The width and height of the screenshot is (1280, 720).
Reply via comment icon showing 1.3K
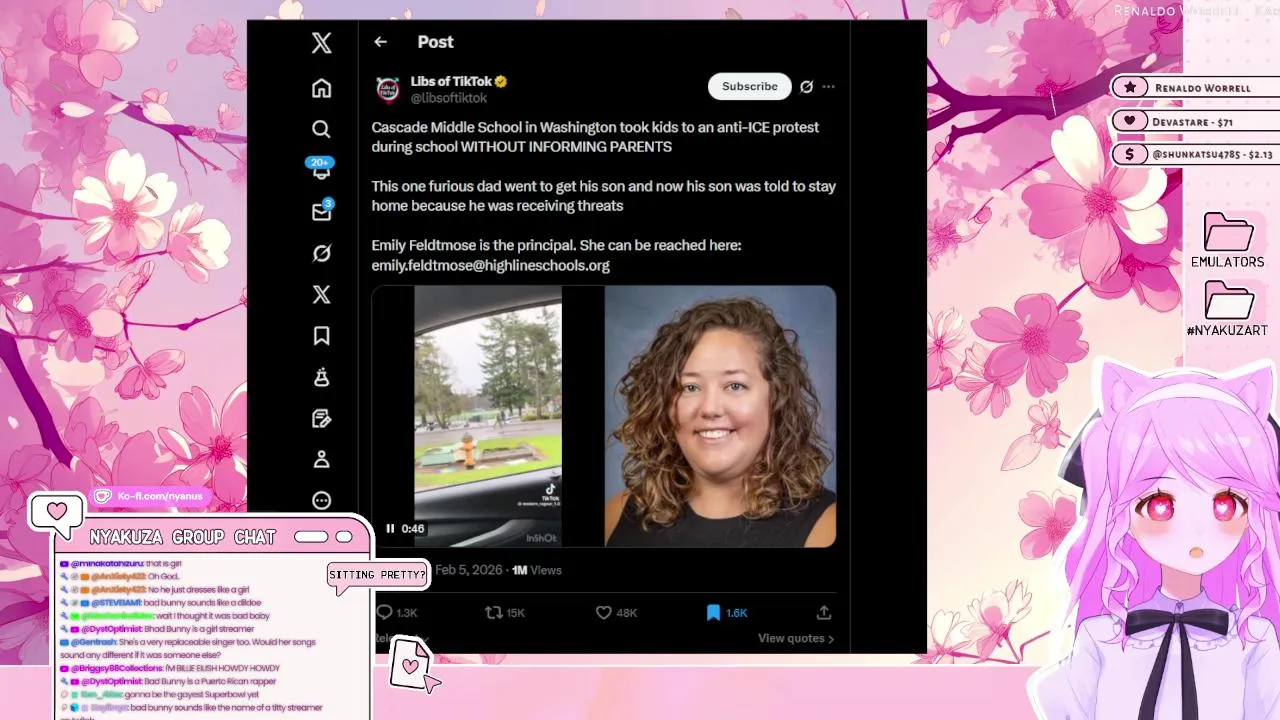pyautogui.click(x=396, y=612)
